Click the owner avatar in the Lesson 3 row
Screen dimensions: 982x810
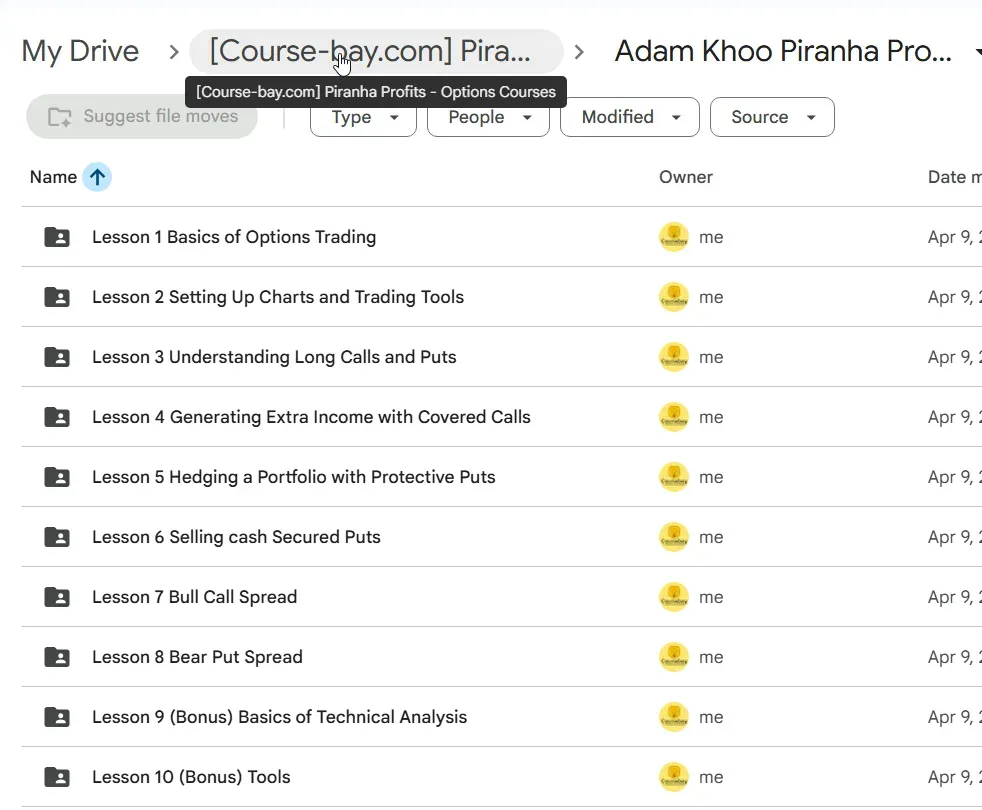[674, 357]
